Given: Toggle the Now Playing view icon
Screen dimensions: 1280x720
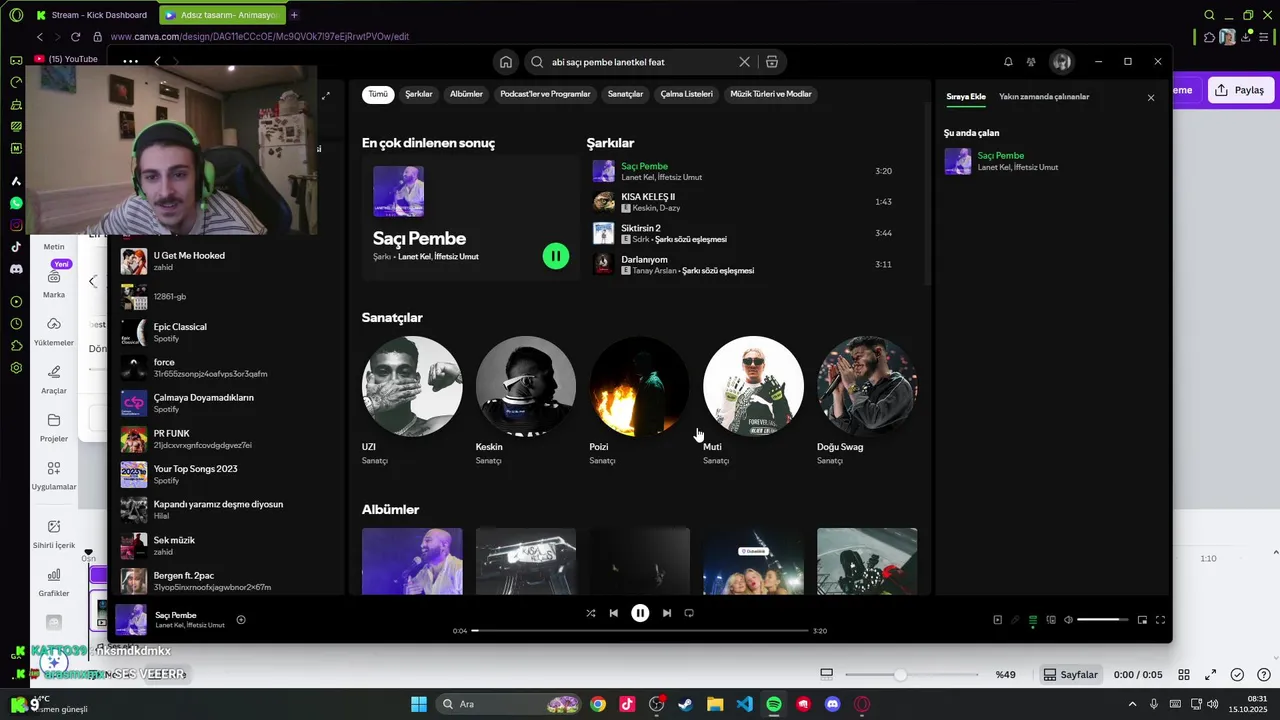Looking at the screenshot, I should (x=997, y=620).
